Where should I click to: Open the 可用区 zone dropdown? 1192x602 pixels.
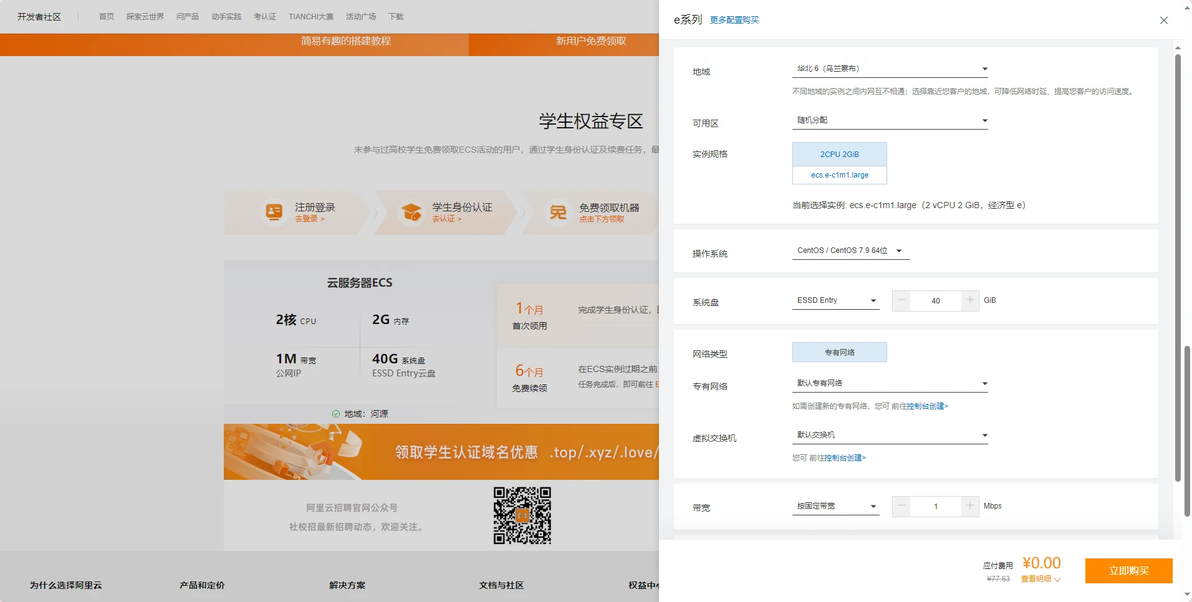[x=889, y=120]
